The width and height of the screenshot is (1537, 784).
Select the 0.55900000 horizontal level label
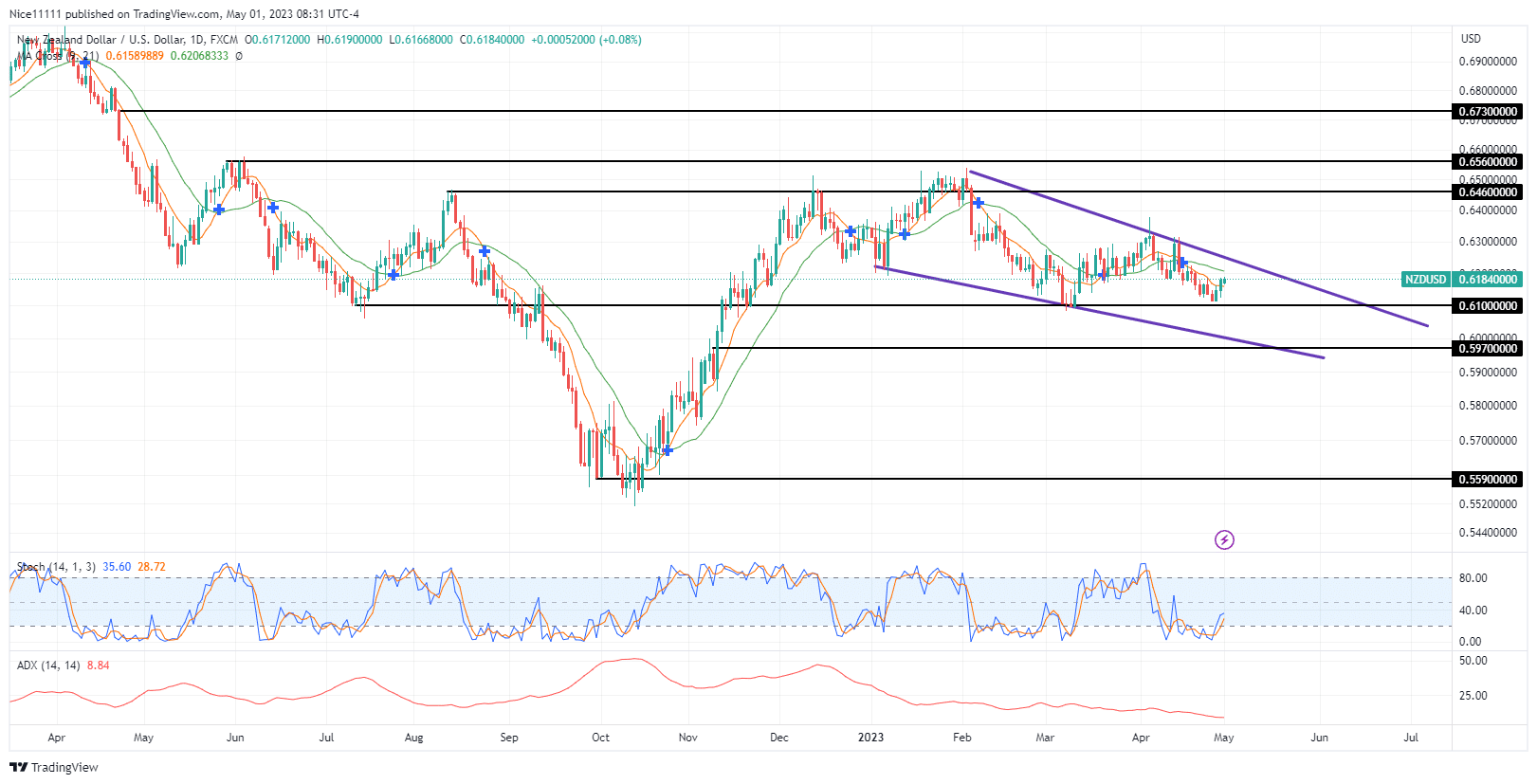(1488, 480)
